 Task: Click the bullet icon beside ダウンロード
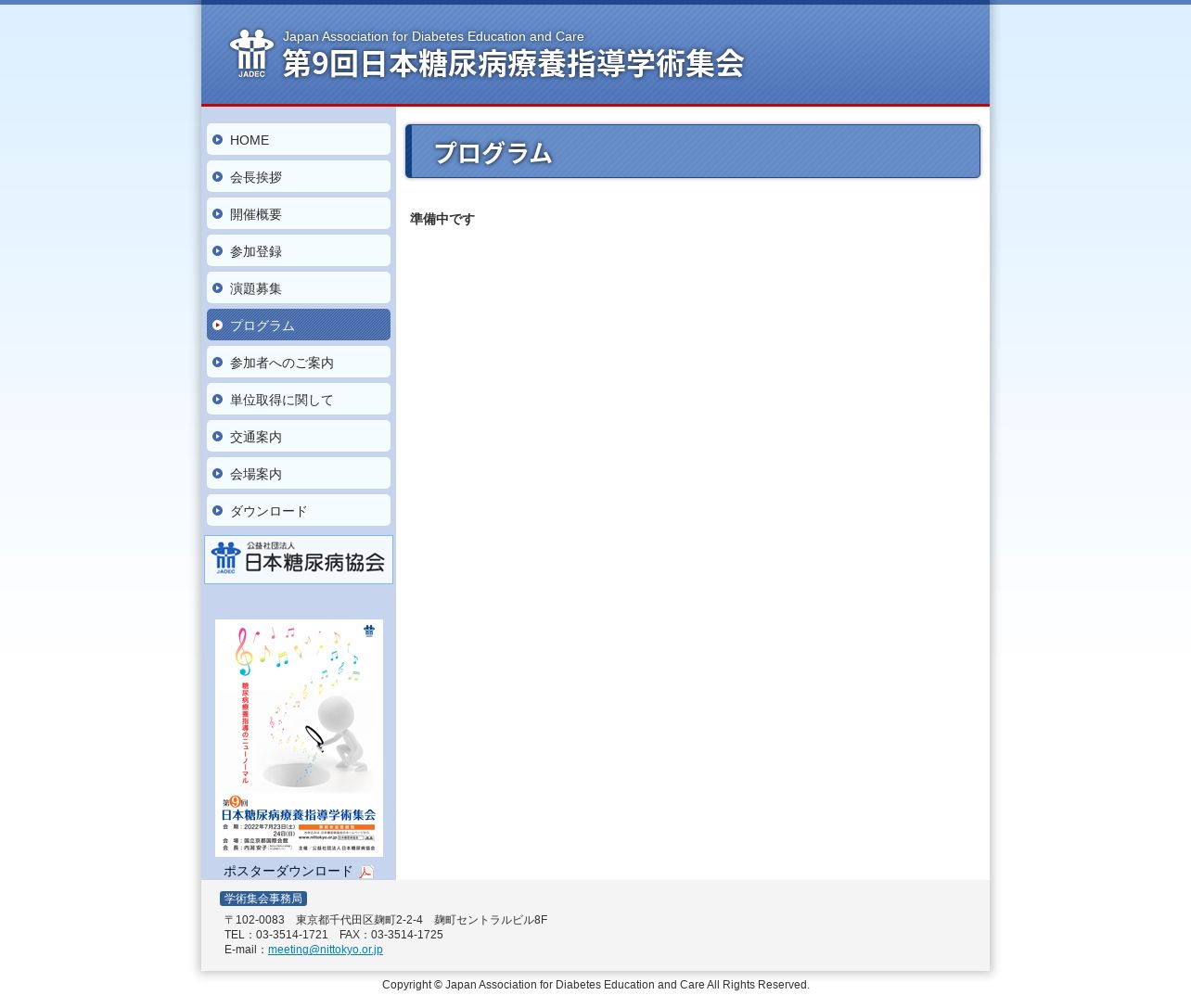[217, 510]
